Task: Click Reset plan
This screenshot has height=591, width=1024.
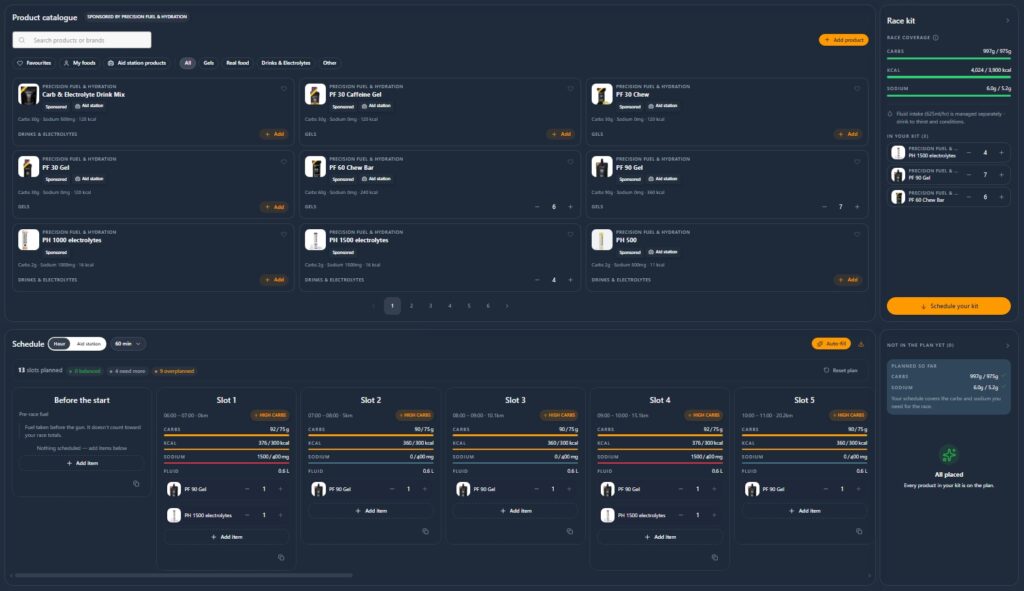Action: point(840,370)
